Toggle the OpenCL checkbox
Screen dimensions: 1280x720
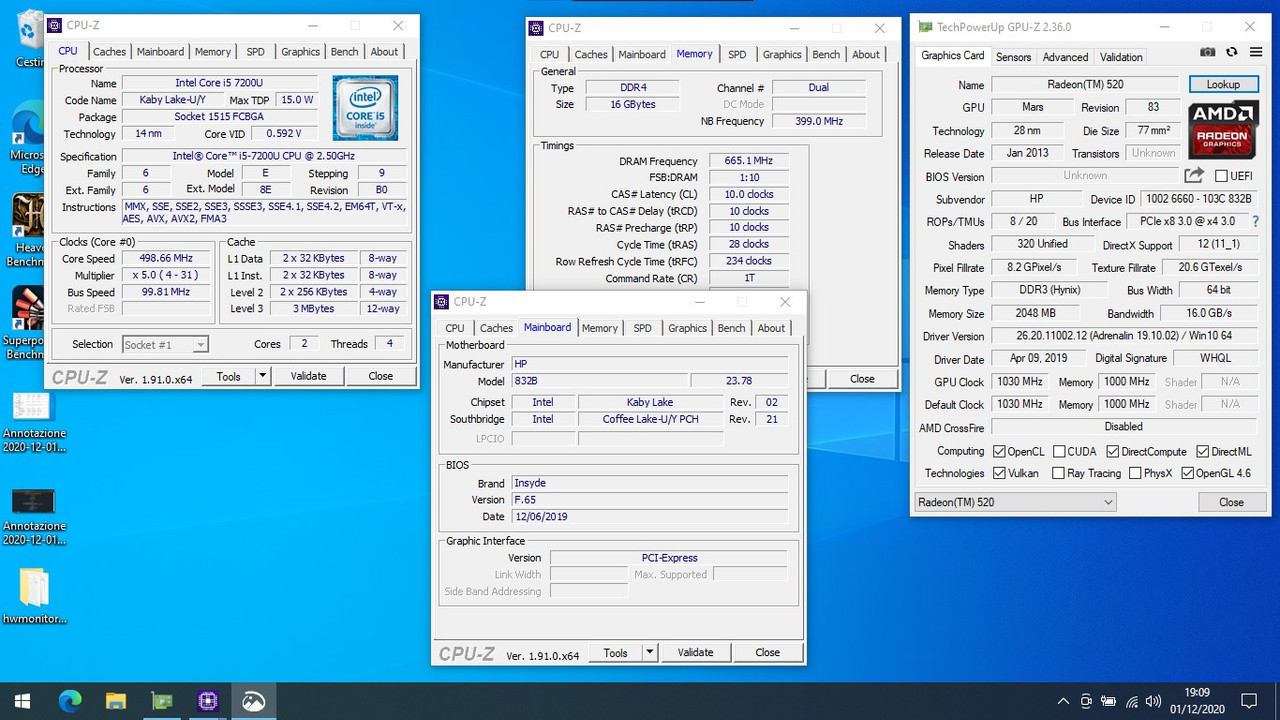click(999, 451)
